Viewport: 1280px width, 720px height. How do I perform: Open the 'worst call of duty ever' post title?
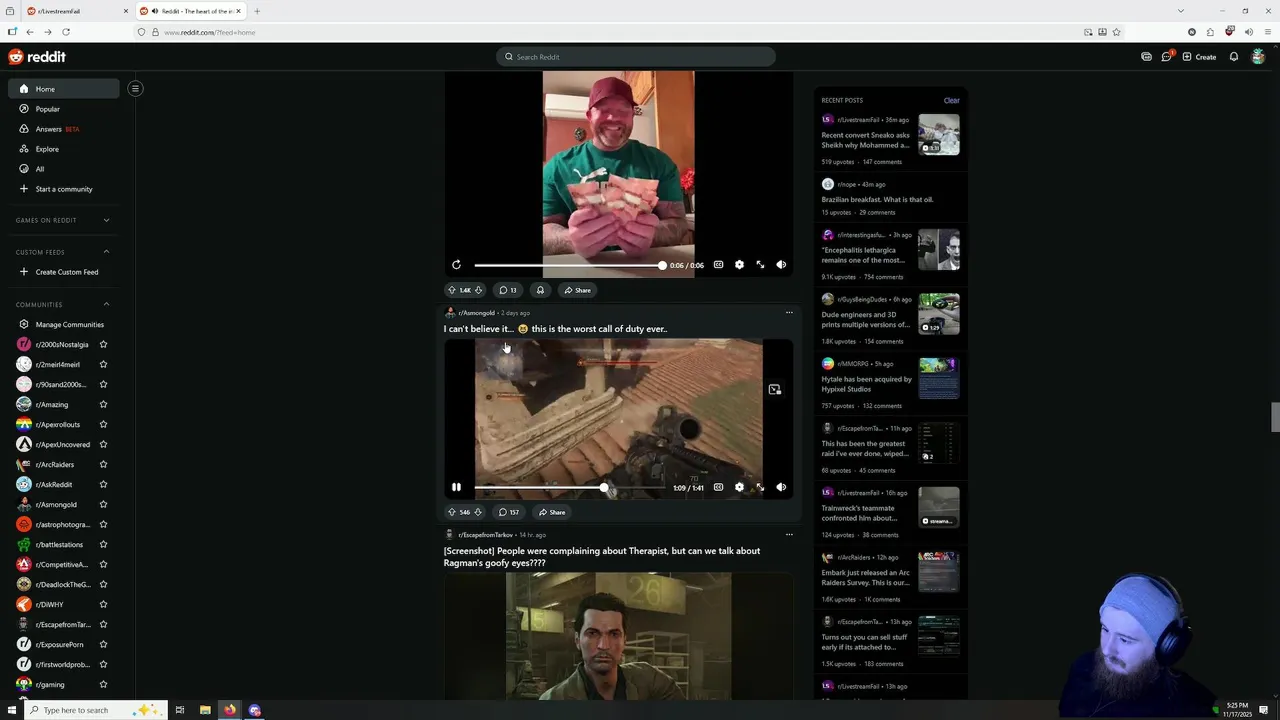555,329
